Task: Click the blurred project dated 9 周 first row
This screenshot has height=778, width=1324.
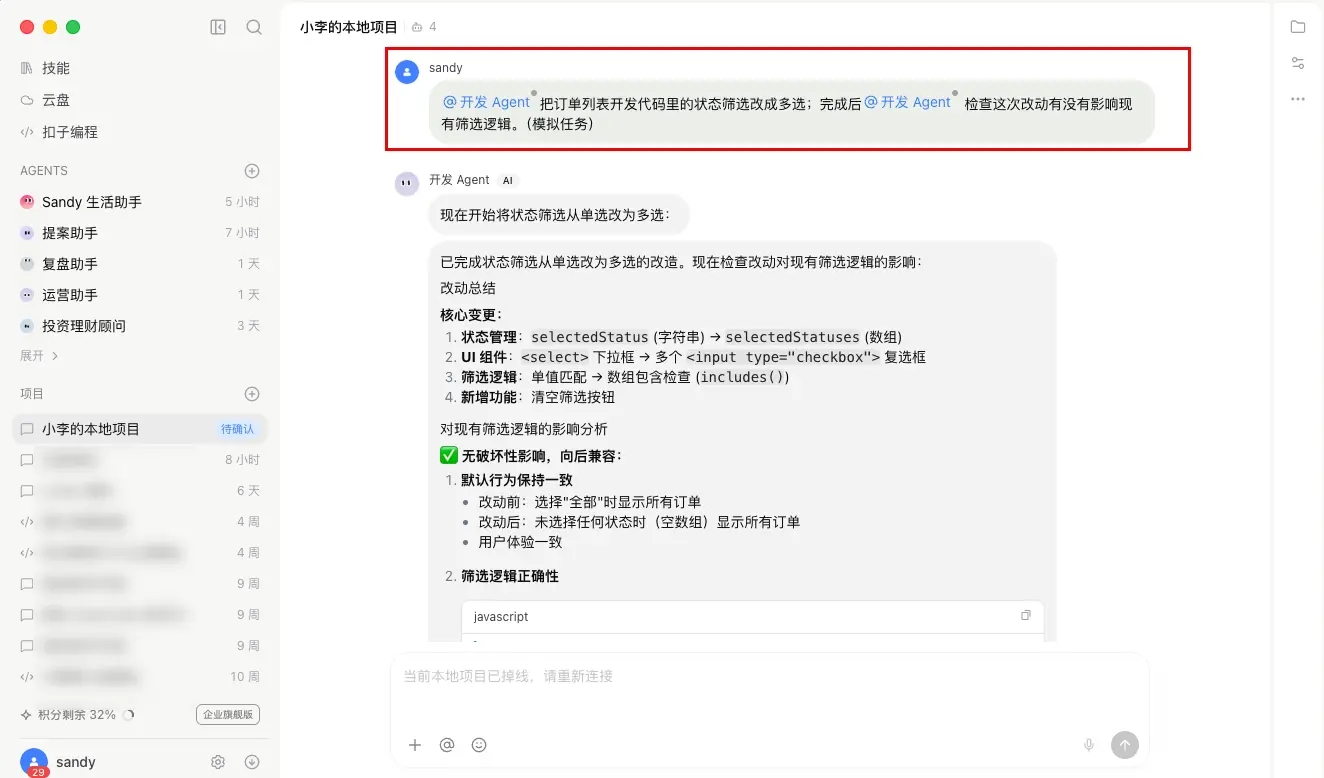Action: click(140, 584)
